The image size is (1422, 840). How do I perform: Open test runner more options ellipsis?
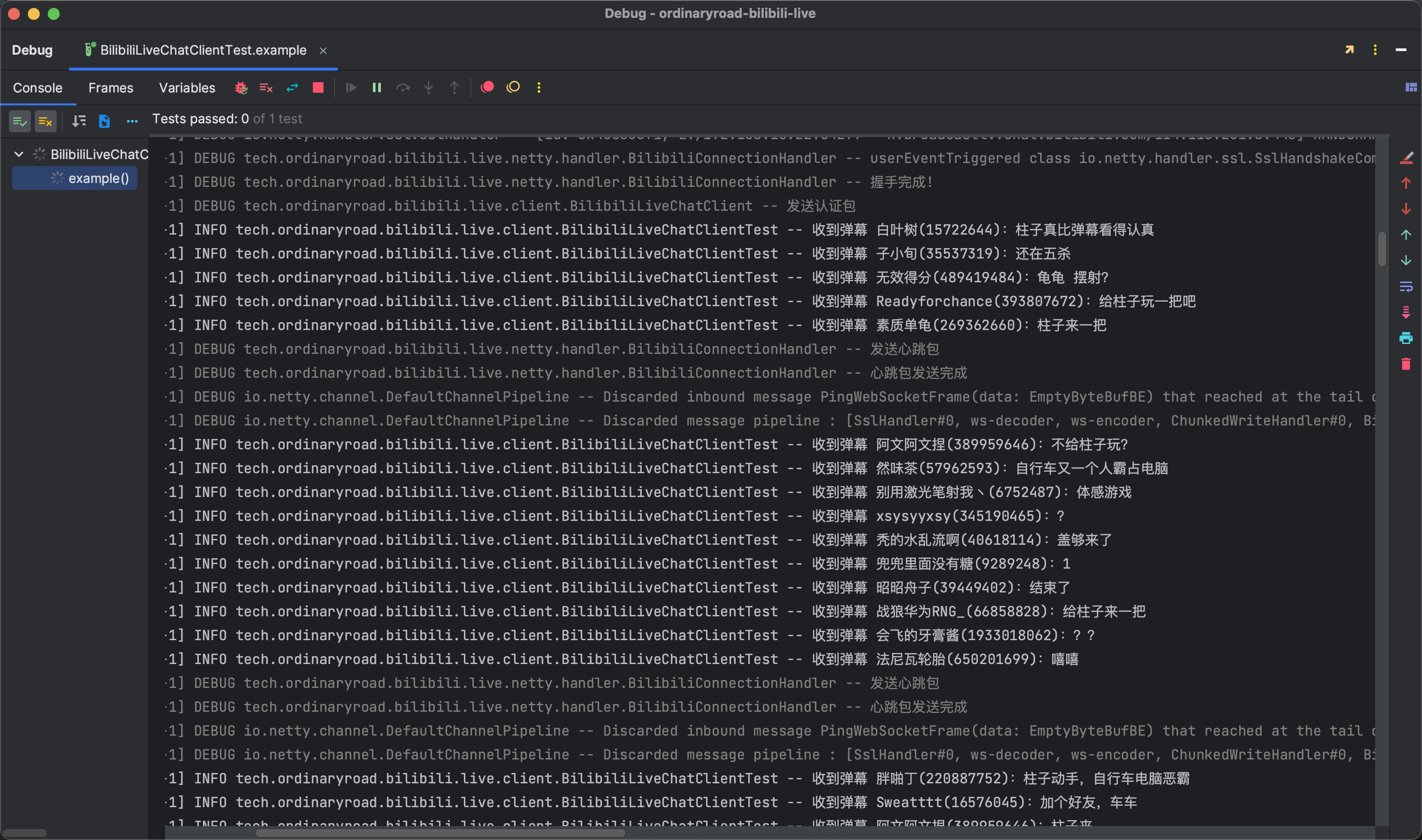(132, 121)
